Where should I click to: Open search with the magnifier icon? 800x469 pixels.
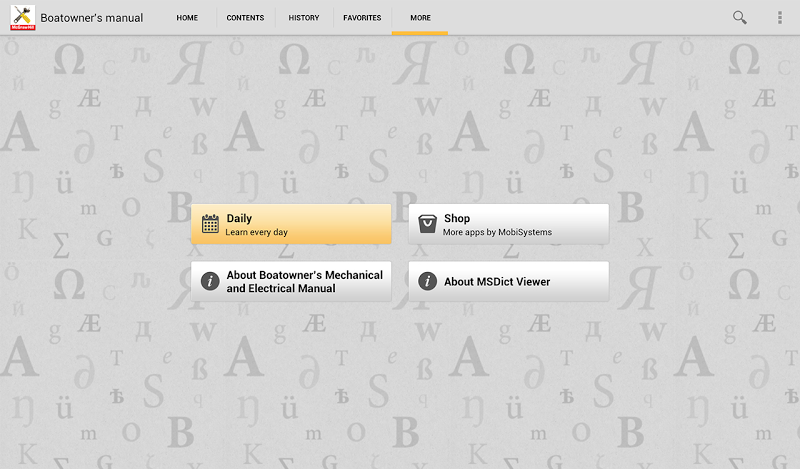click(740, 18)
